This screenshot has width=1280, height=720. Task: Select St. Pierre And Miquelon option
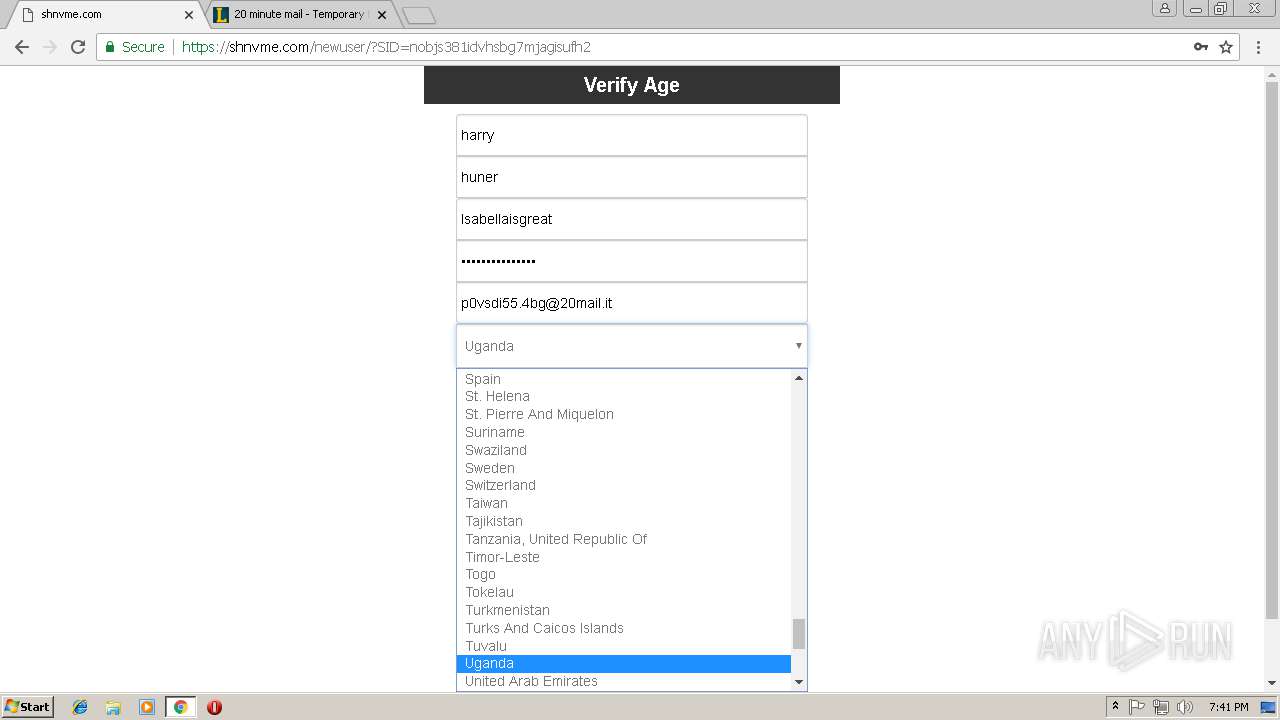click(x=624, y=414)
